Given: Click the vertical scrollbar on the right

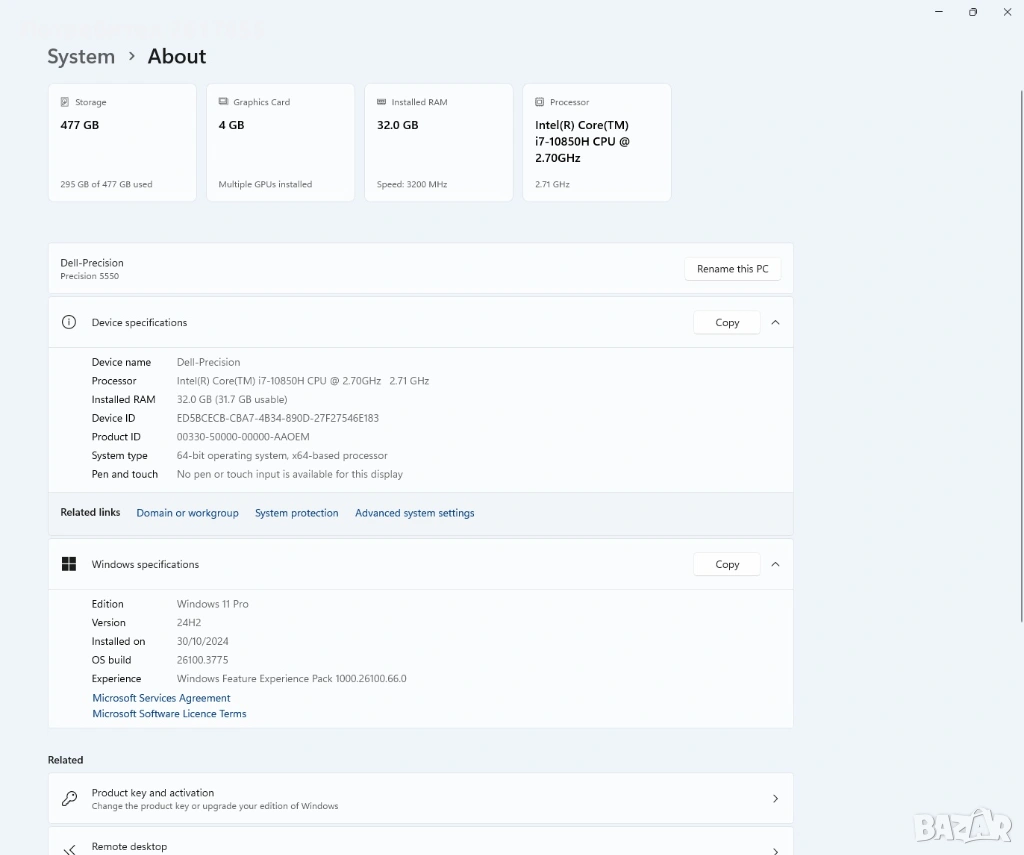Looking at the screenshot, I should [x=1021, y=356].
